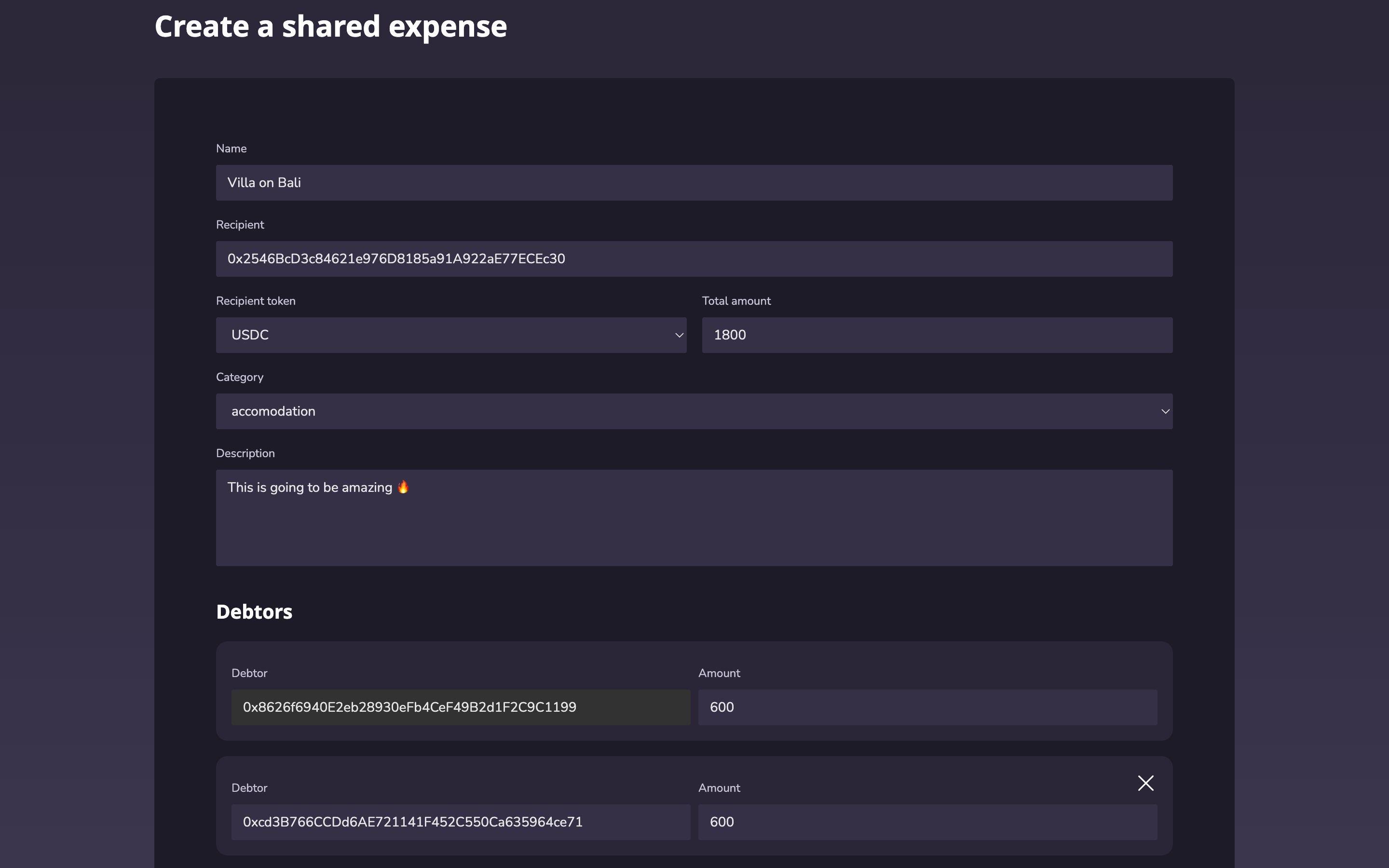The width and height of the screenshot is (1389, 868).
Task: Click the 'Name' field label
Action: click(231, 149)
